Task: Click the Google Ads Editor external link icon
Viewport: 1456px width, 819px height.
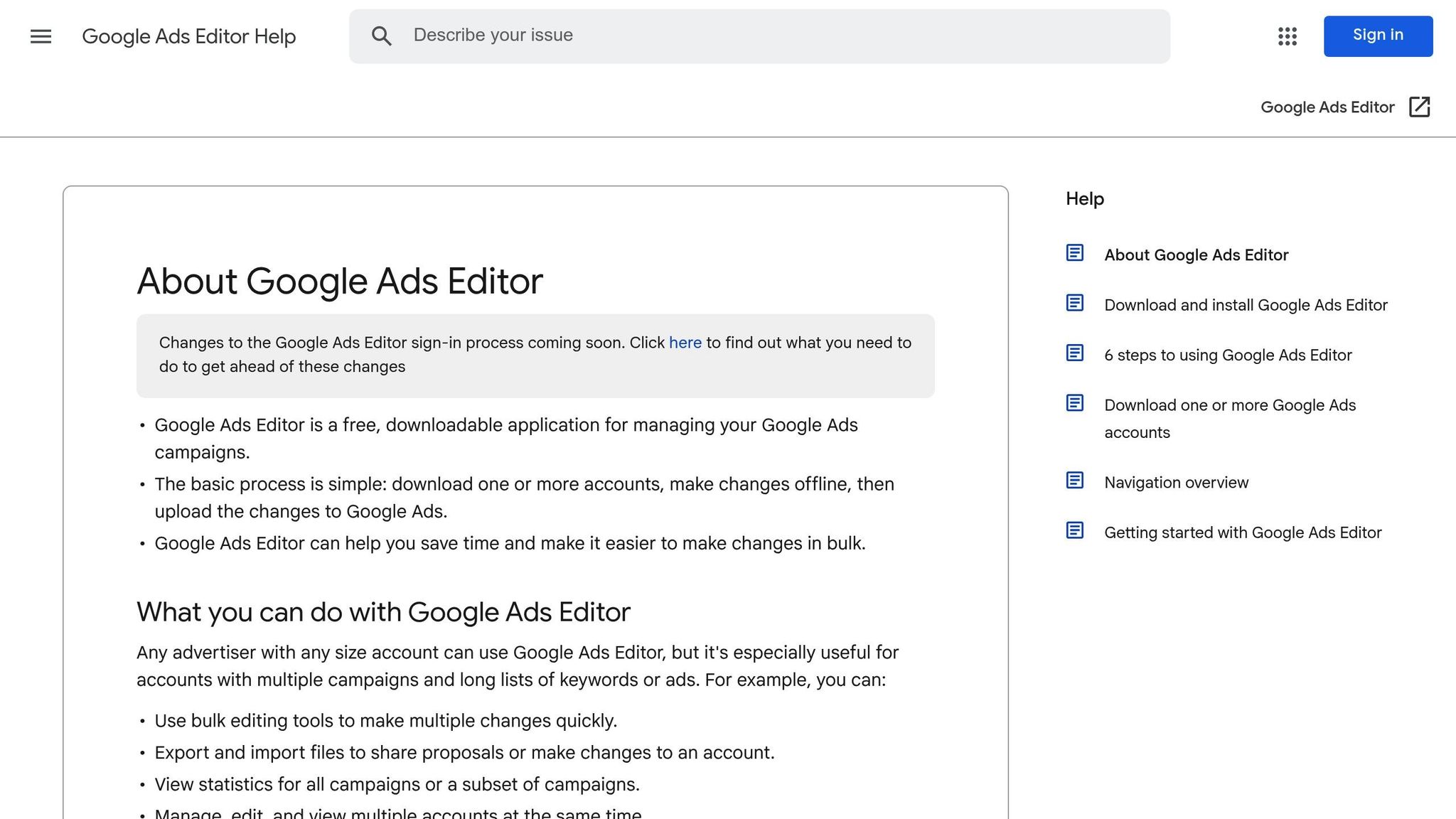Action: pyautogui.click(x=1420, y=107)
